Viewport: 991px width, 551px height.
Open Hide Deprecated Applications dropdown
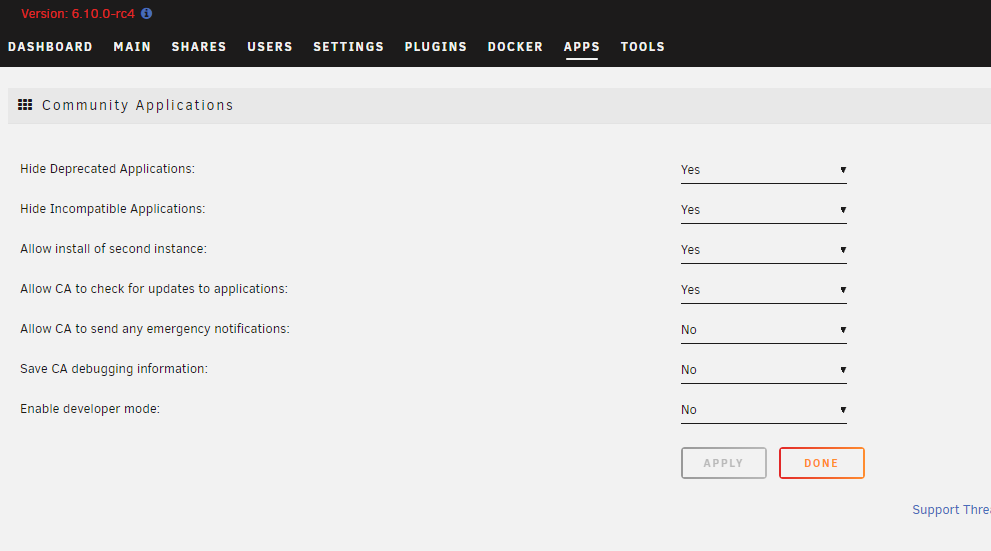763,170
